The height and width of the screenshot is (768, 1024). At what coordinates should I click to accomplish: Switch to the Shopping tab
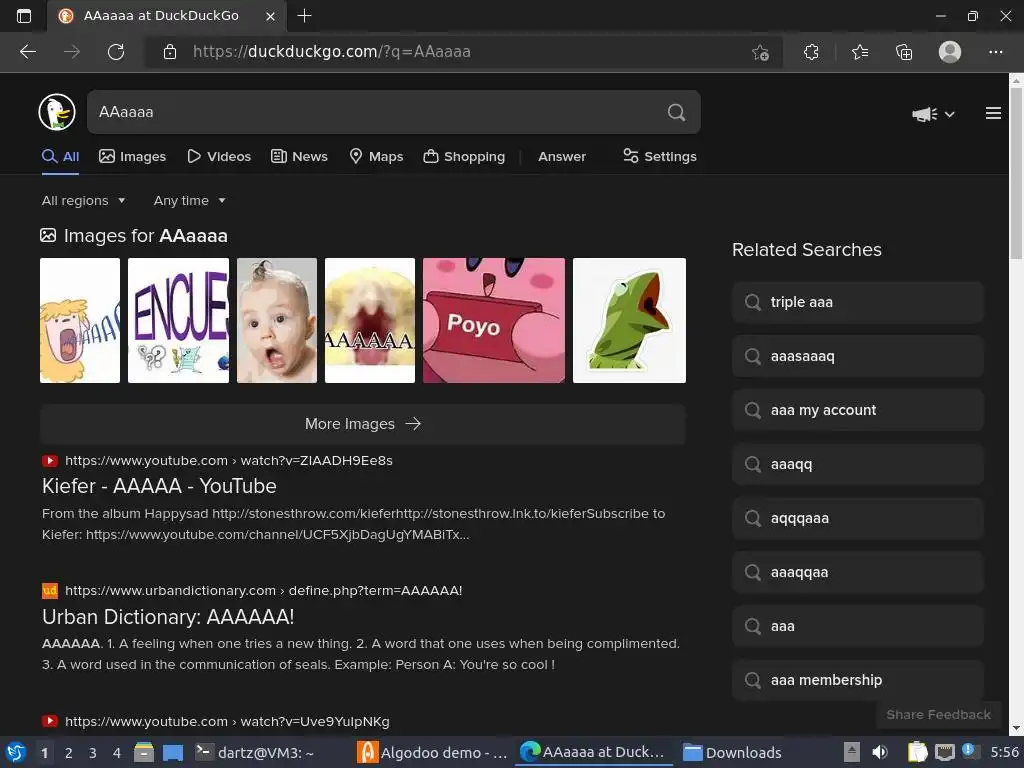pyautogui.click(x=464, y=157)
